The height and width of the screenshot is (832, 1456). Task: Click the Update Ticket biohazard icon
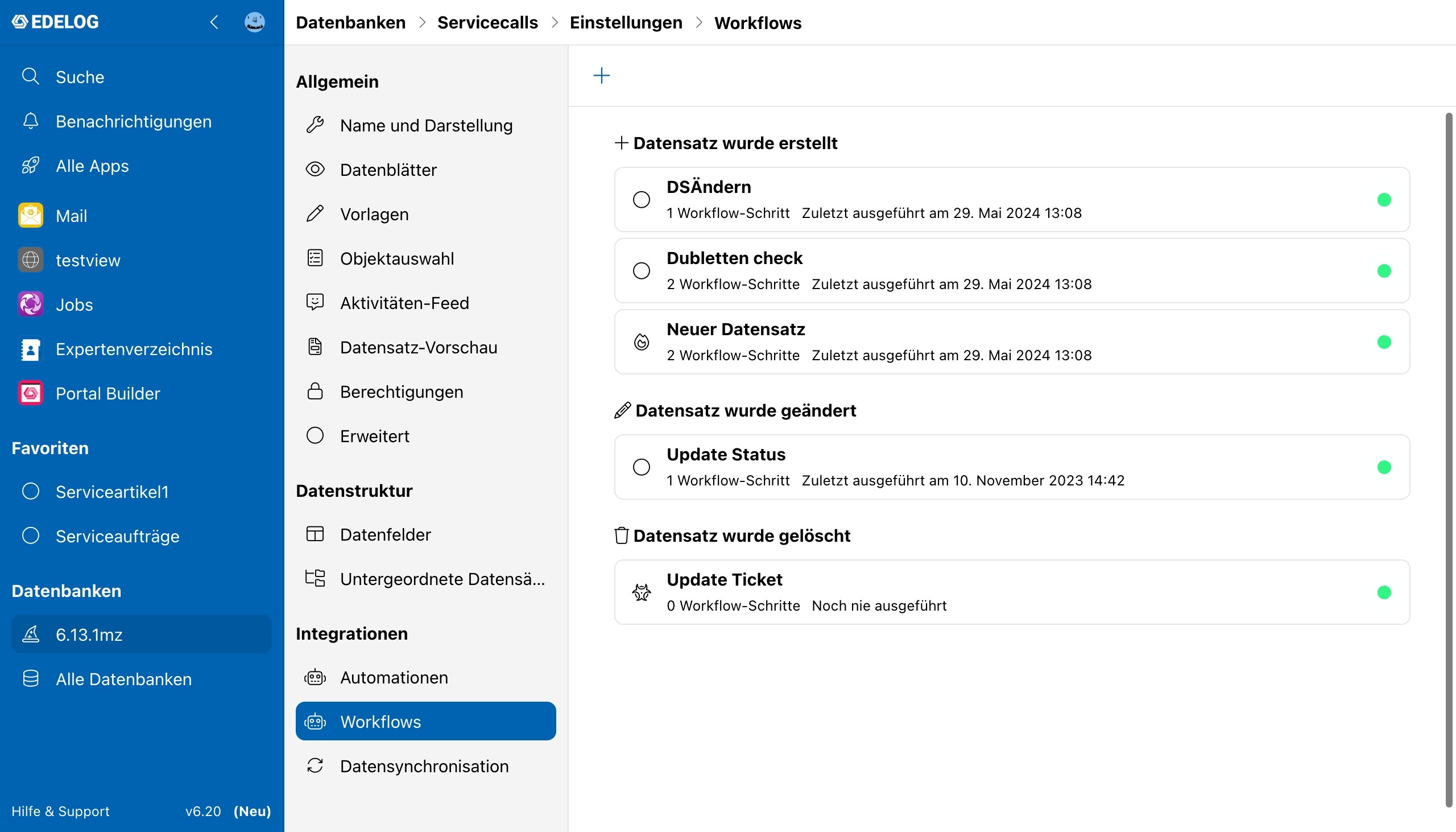tap(641, 592)
